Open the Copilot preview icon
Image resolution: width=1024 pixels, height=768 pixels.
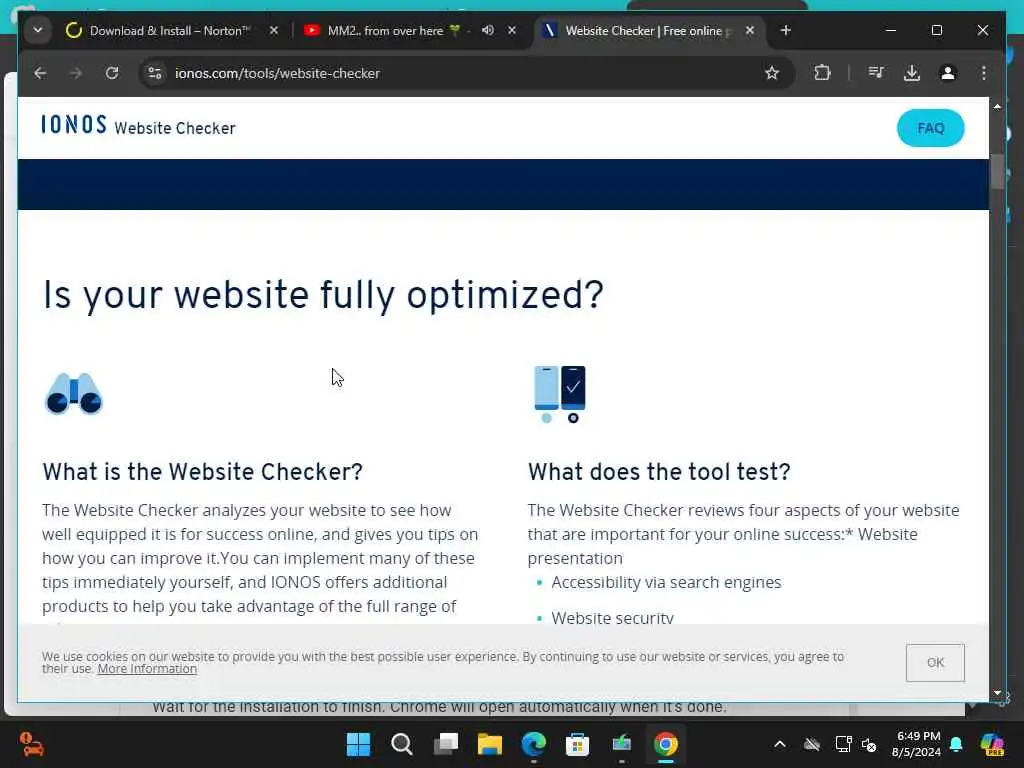(992, 744)
